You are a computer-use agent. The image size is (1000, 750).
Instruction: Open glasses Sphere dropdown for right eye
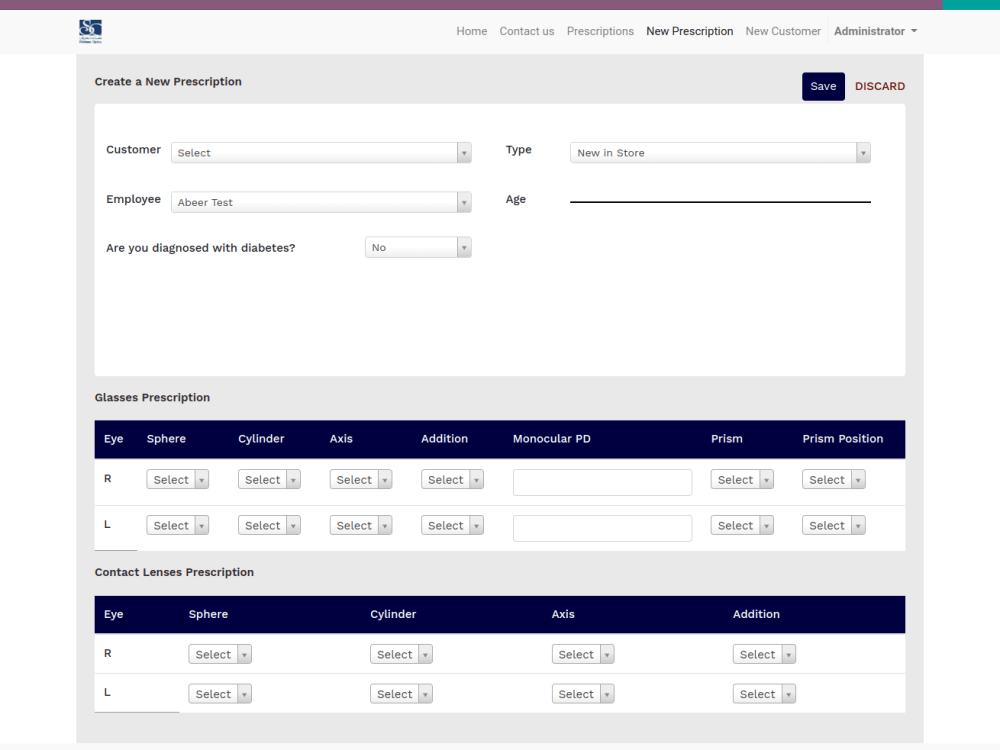coord(177,480)
